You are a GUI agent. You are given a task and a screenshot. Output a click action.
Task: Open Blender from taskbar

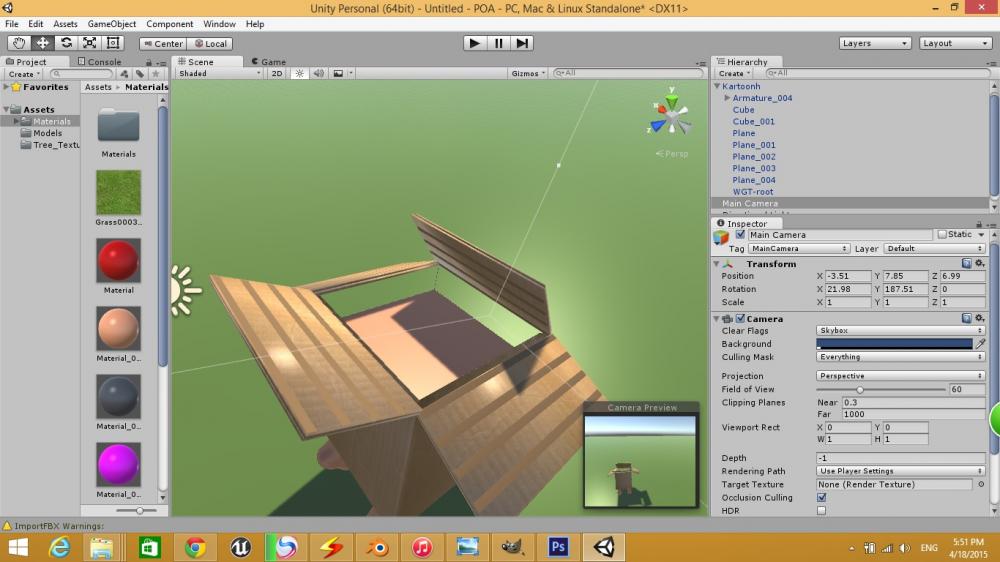(x=377, y=547)
